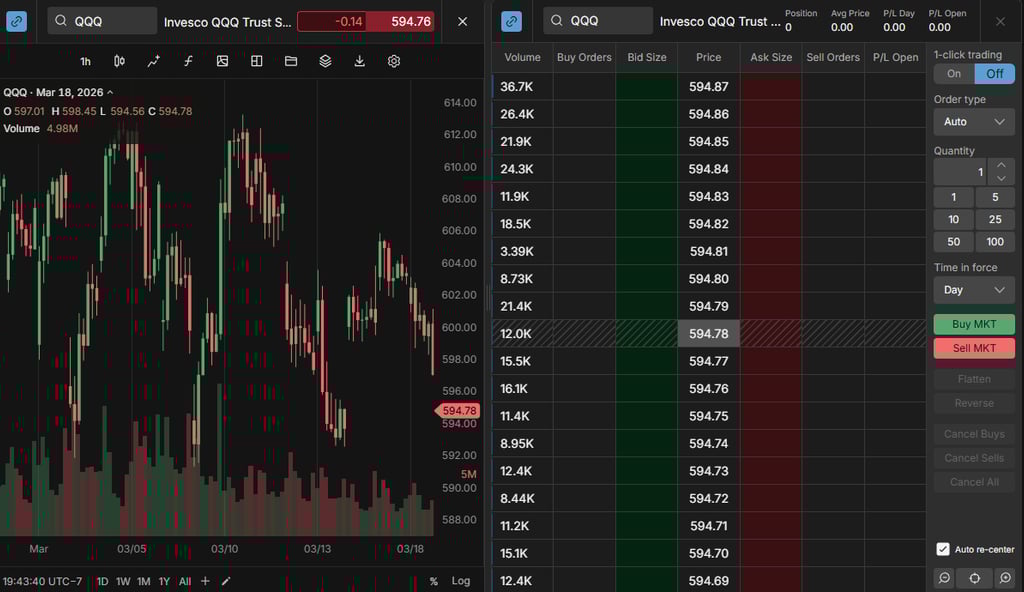Set quantity preset to 50

(953, 242)
